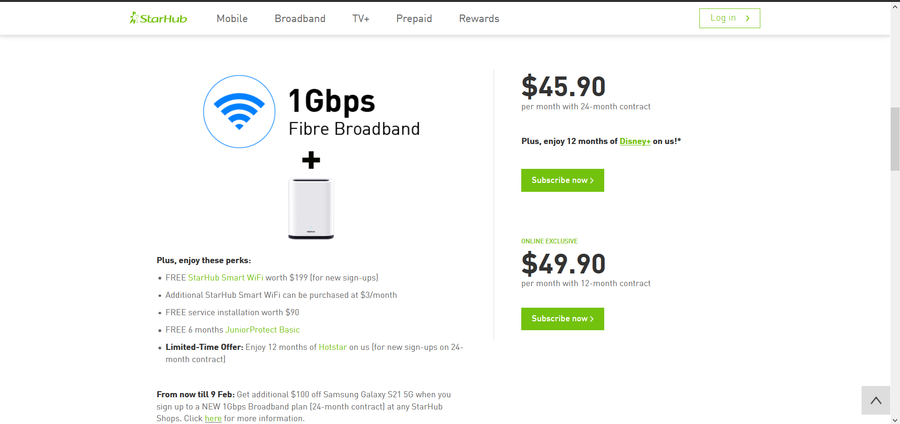
Task: Open the Disney+ link
Action: [x=635, y=142]
